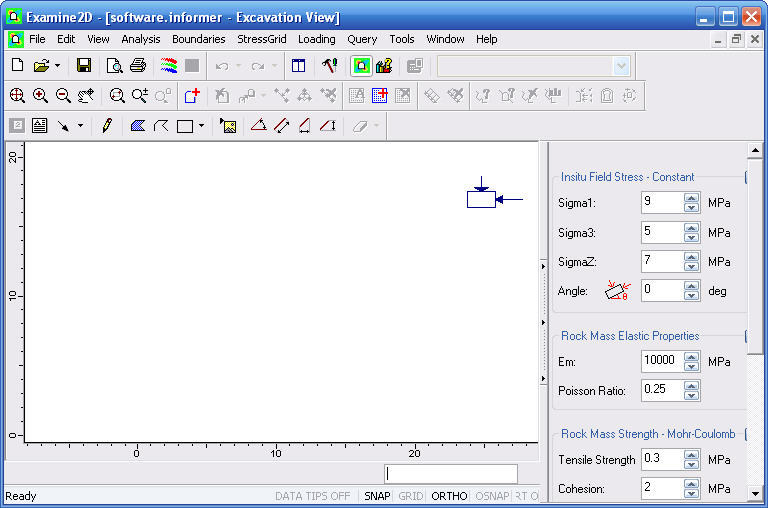Viewport: 768px width, 508px height.
Task: Select the arrow drawing tool
Action: coord(63,126)
